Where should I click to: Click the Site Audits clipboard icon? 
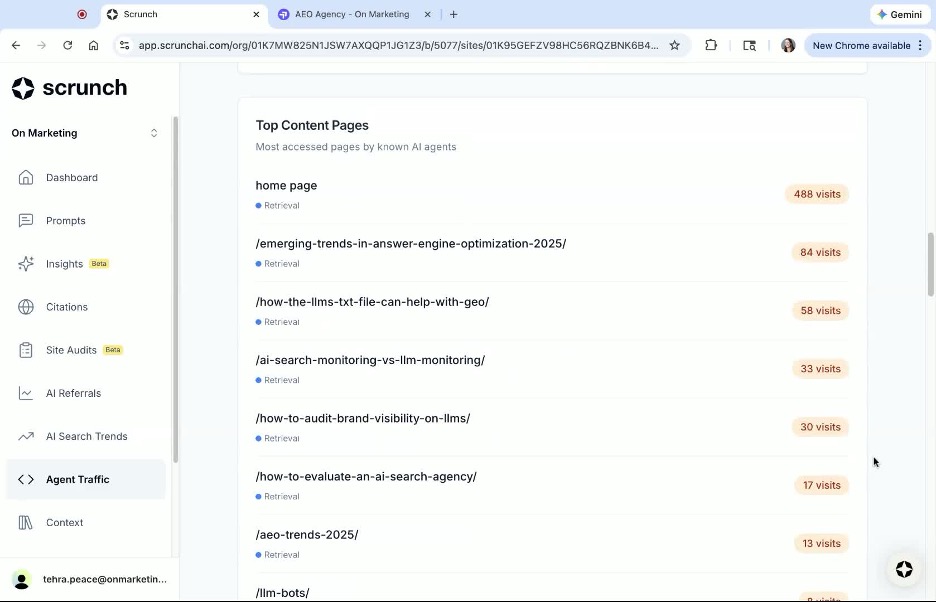tap(27, 350)
